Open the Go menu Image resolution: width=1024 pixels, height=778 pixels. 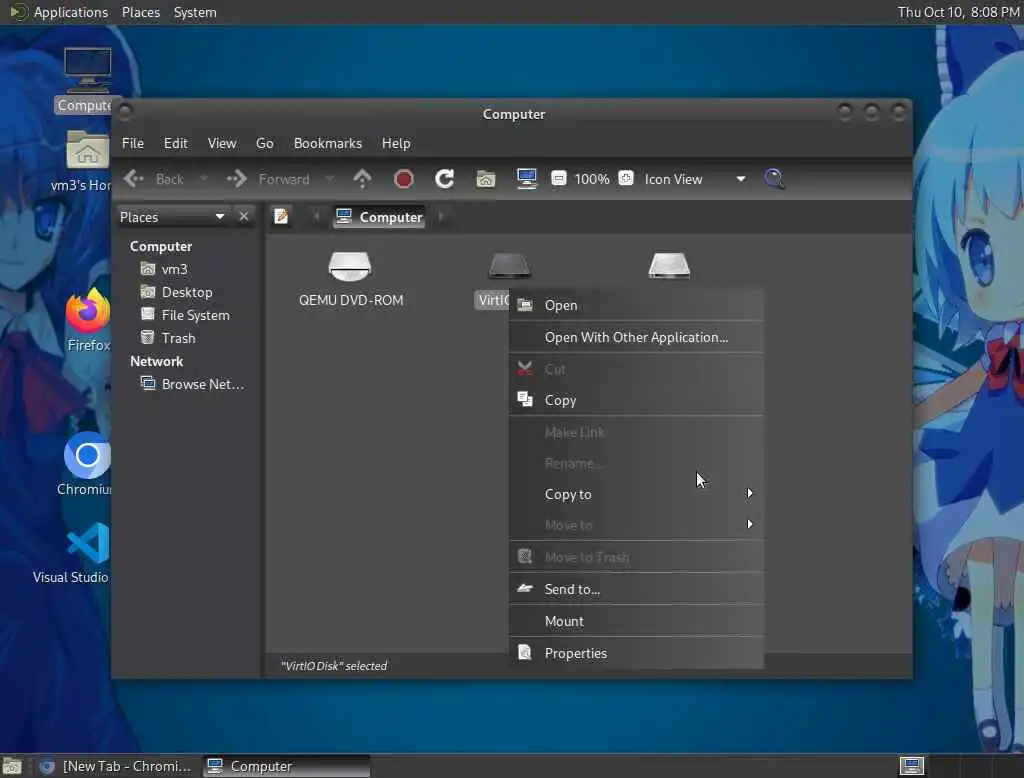click(x=264, y=143)
